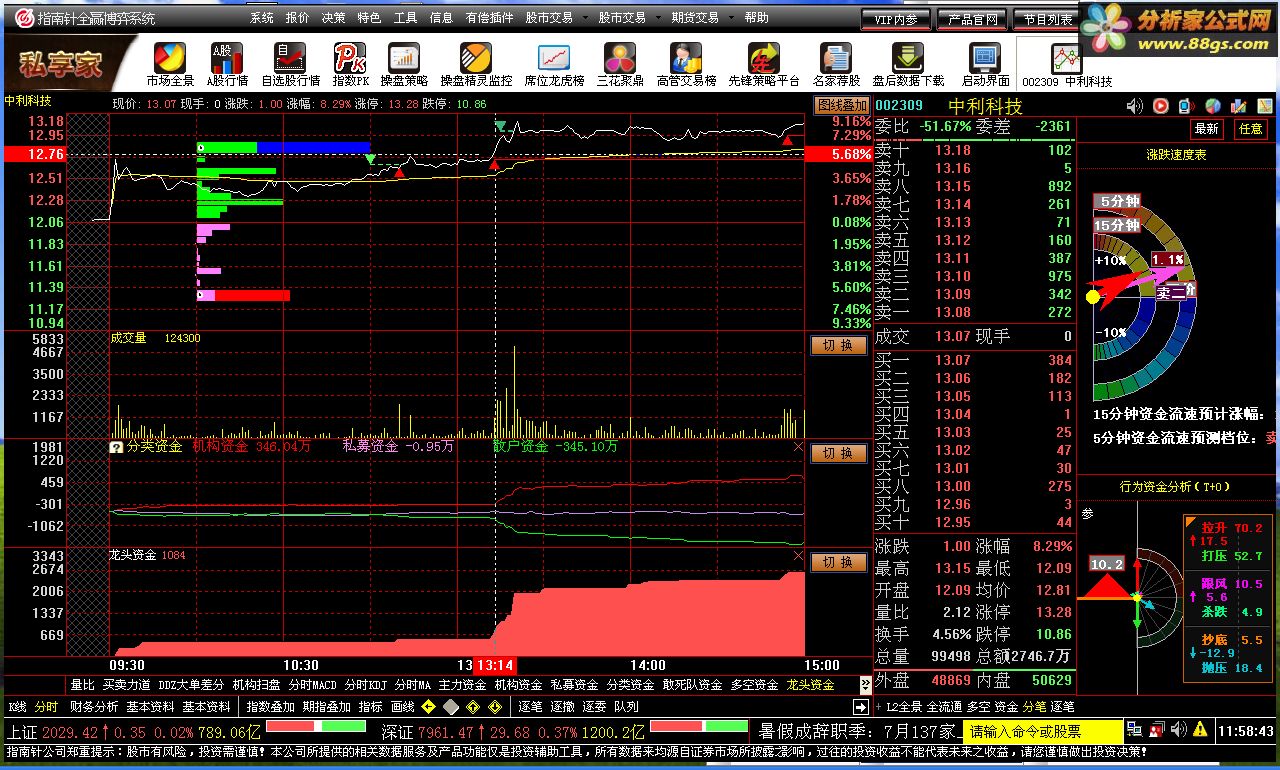Close 分类资金 panel with X
Image resolution: width=1280 pixels, height=770 pixels.
[798, 447]
